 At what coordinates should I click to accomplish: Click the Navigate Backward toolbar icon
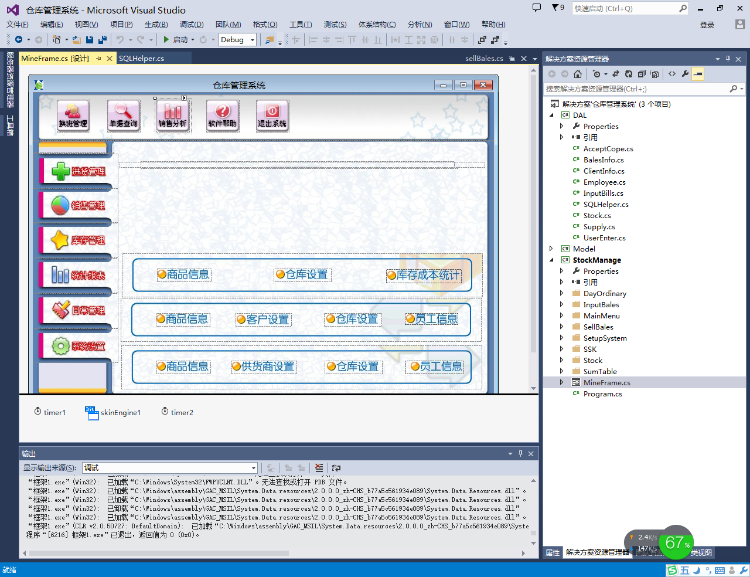(x=19, y=40)
